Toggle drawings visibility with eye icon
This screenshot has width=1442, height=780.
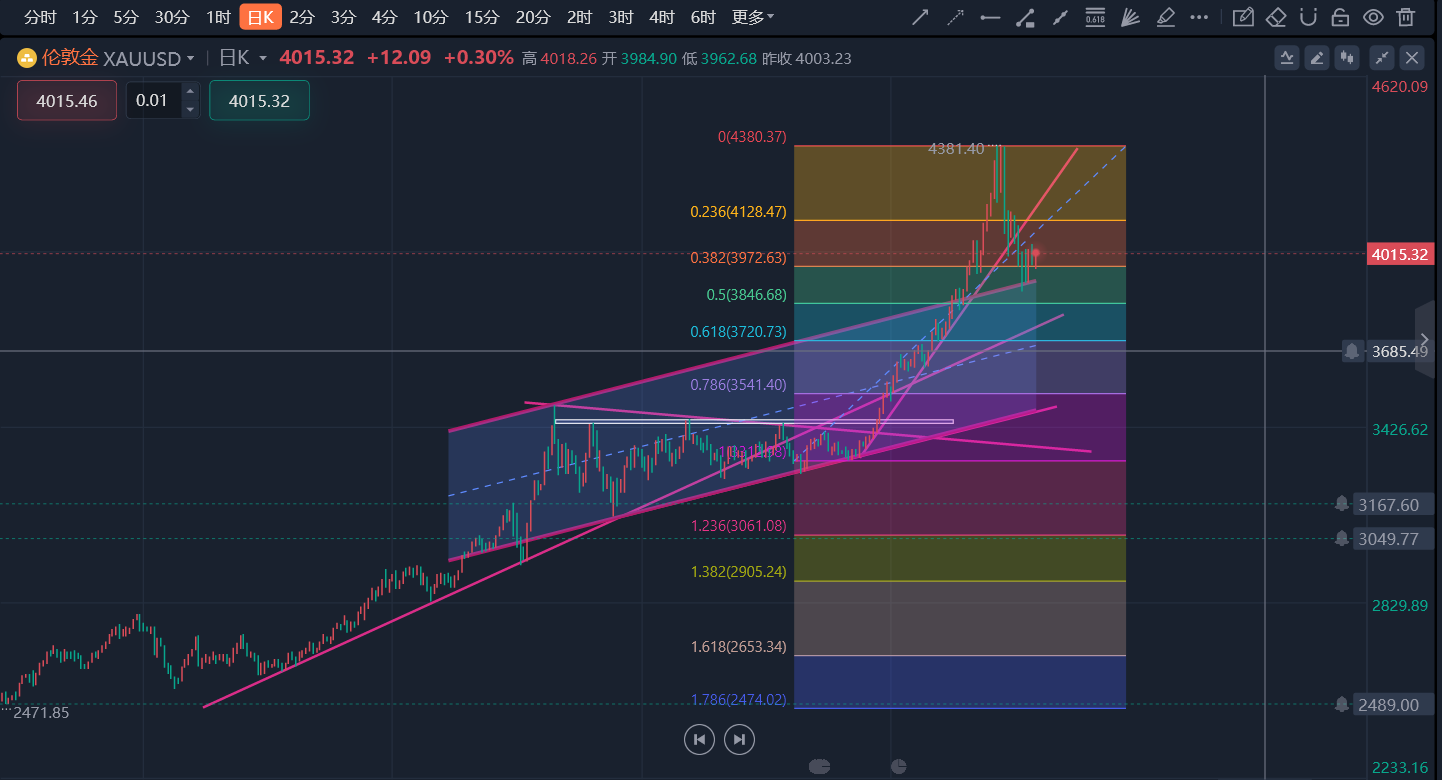click(1373, 17)
